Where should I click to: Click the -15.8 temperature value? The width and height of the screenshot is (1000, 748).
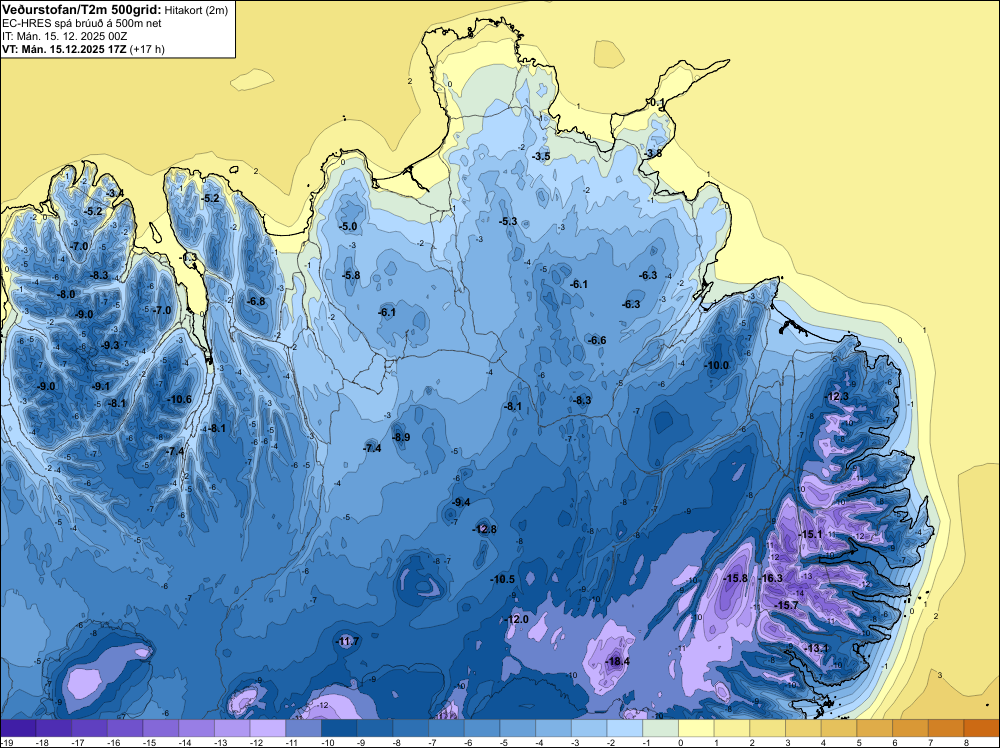pyautogui.click(x=735, y=578)
